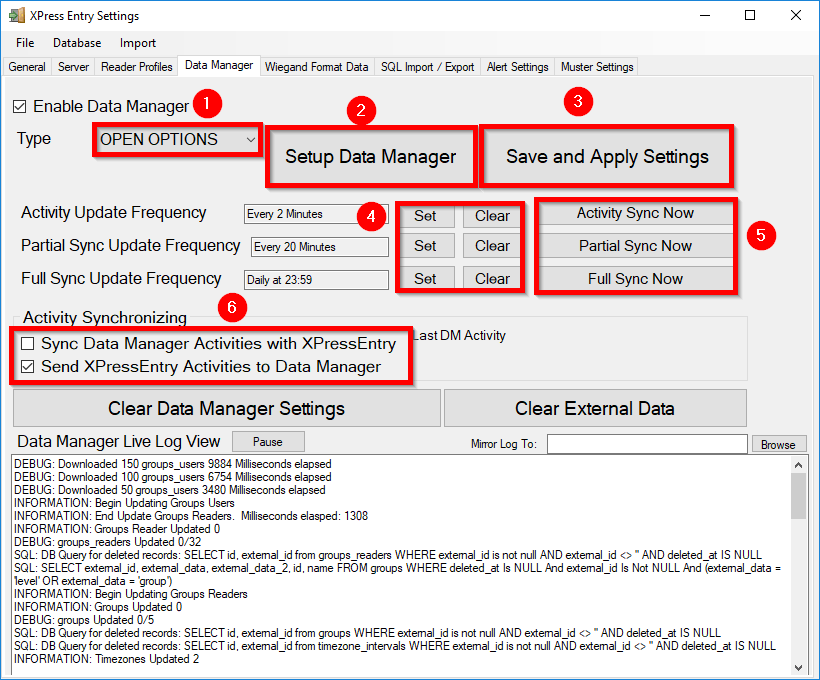Screen dimensions: 820x680
Task: Open the SQL Import / Export tab
Action: click(427, 67)
